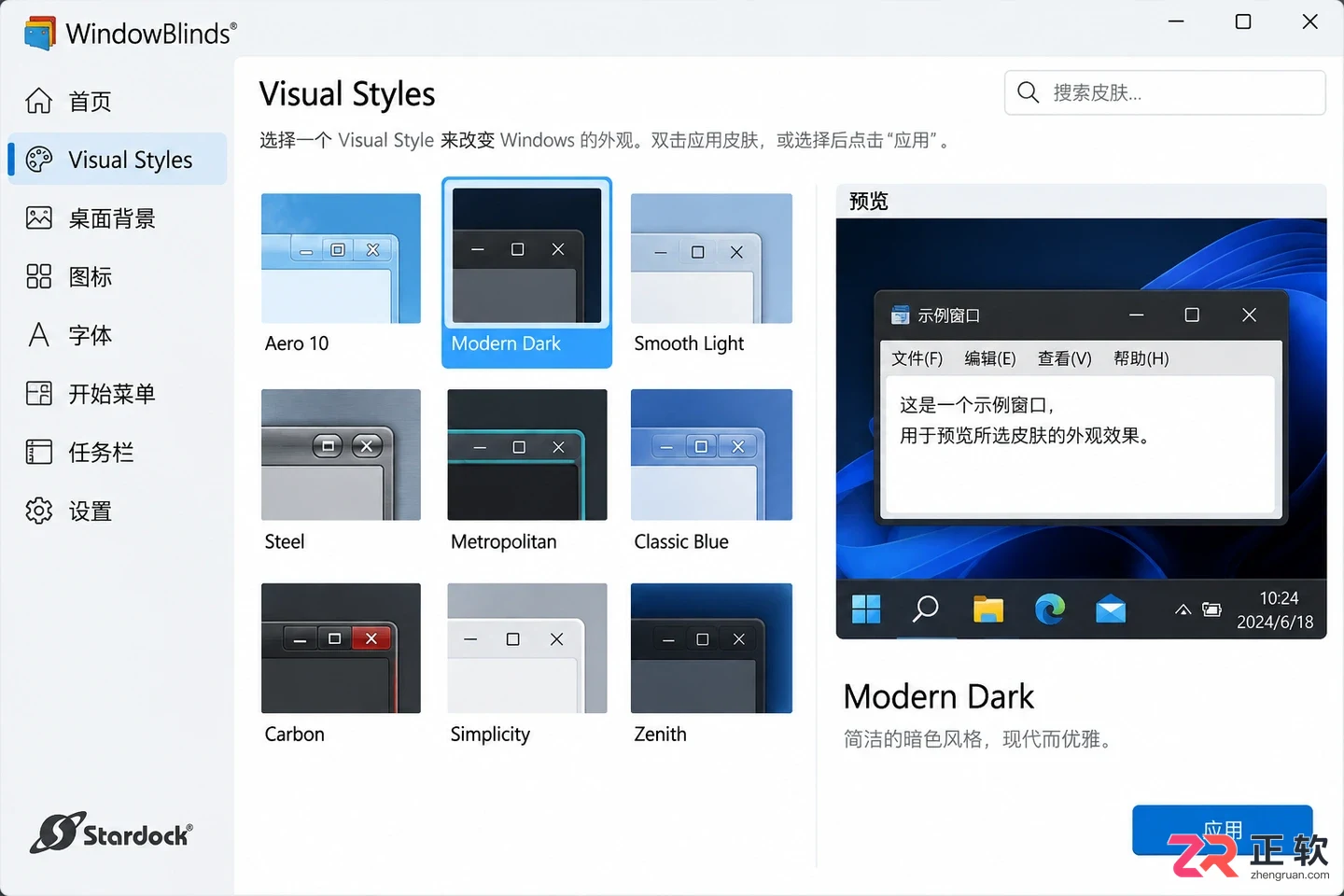Click the palette icon for Visual Styles
The width and height of the screenshot is (1344, 896).
[39, 160]
